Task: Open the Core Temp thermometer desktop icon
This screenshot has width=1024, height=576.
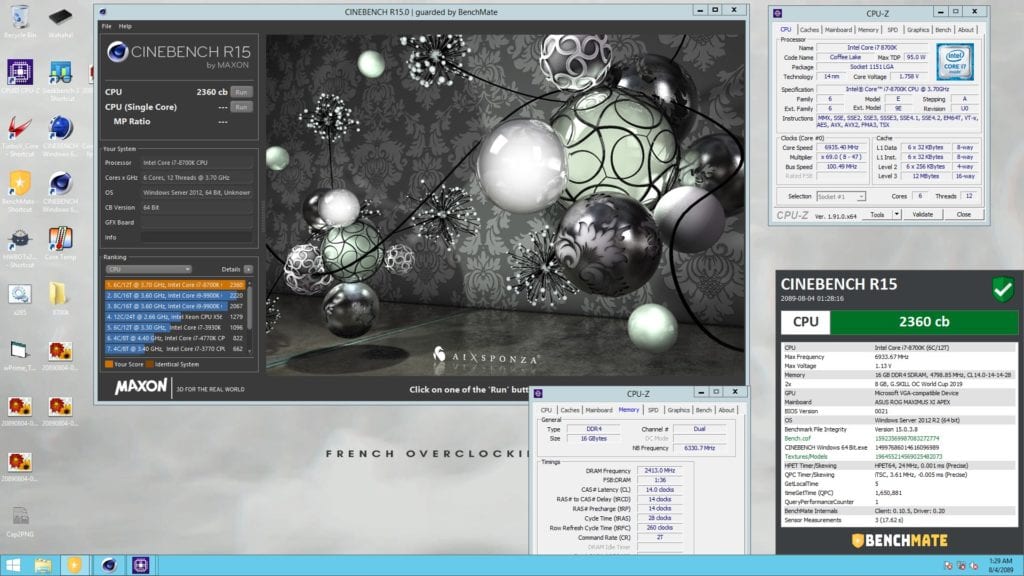Action: [x=60, y=240]
